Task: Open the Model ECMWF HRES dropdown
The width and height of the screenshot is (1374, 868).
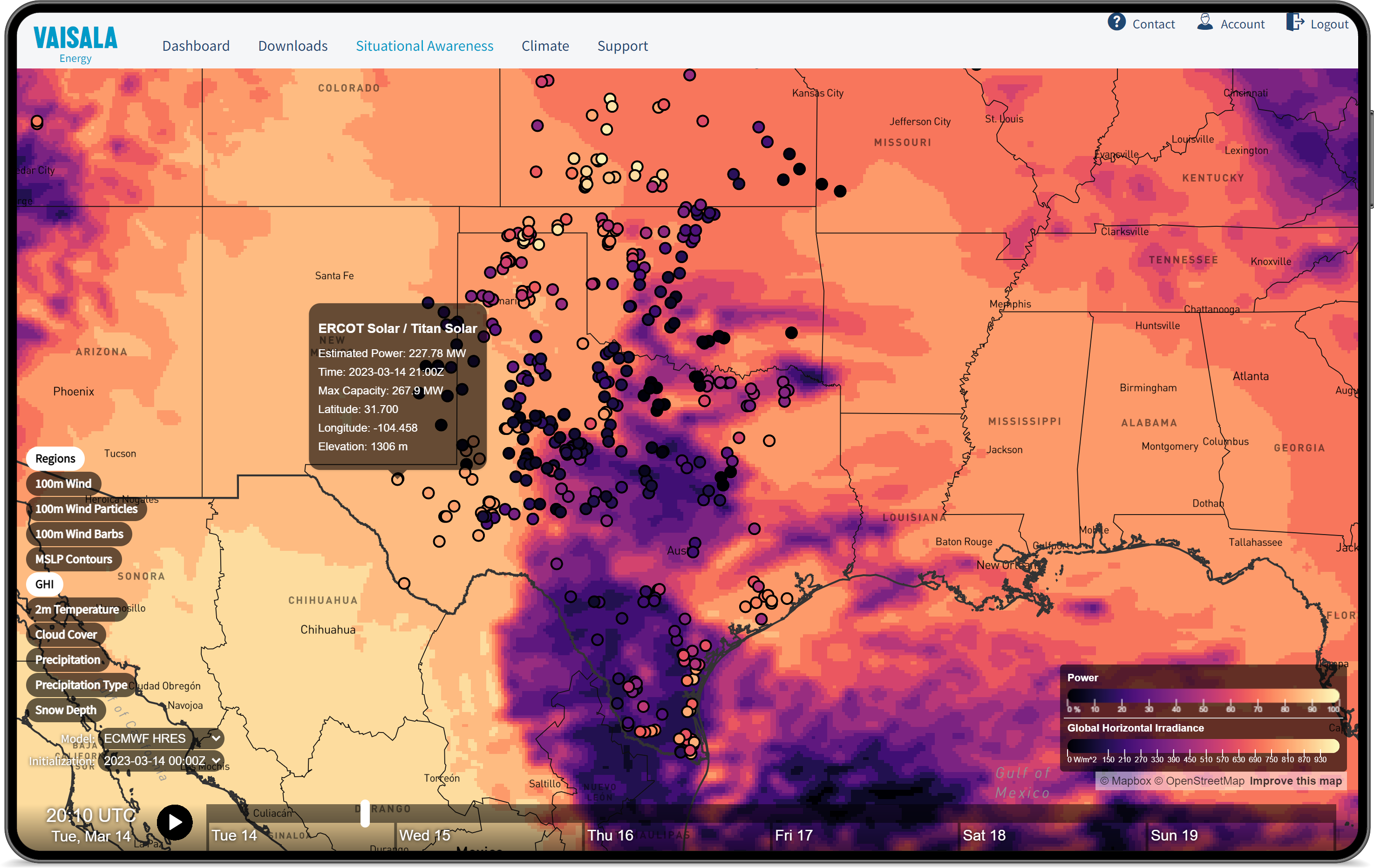Action: (161, 738)
